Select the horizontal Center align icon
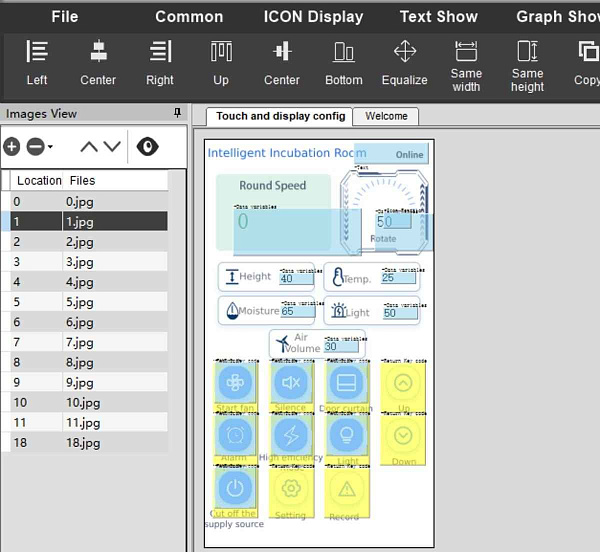600x552 pixels. pyautogui.click(x=98, y=62)
